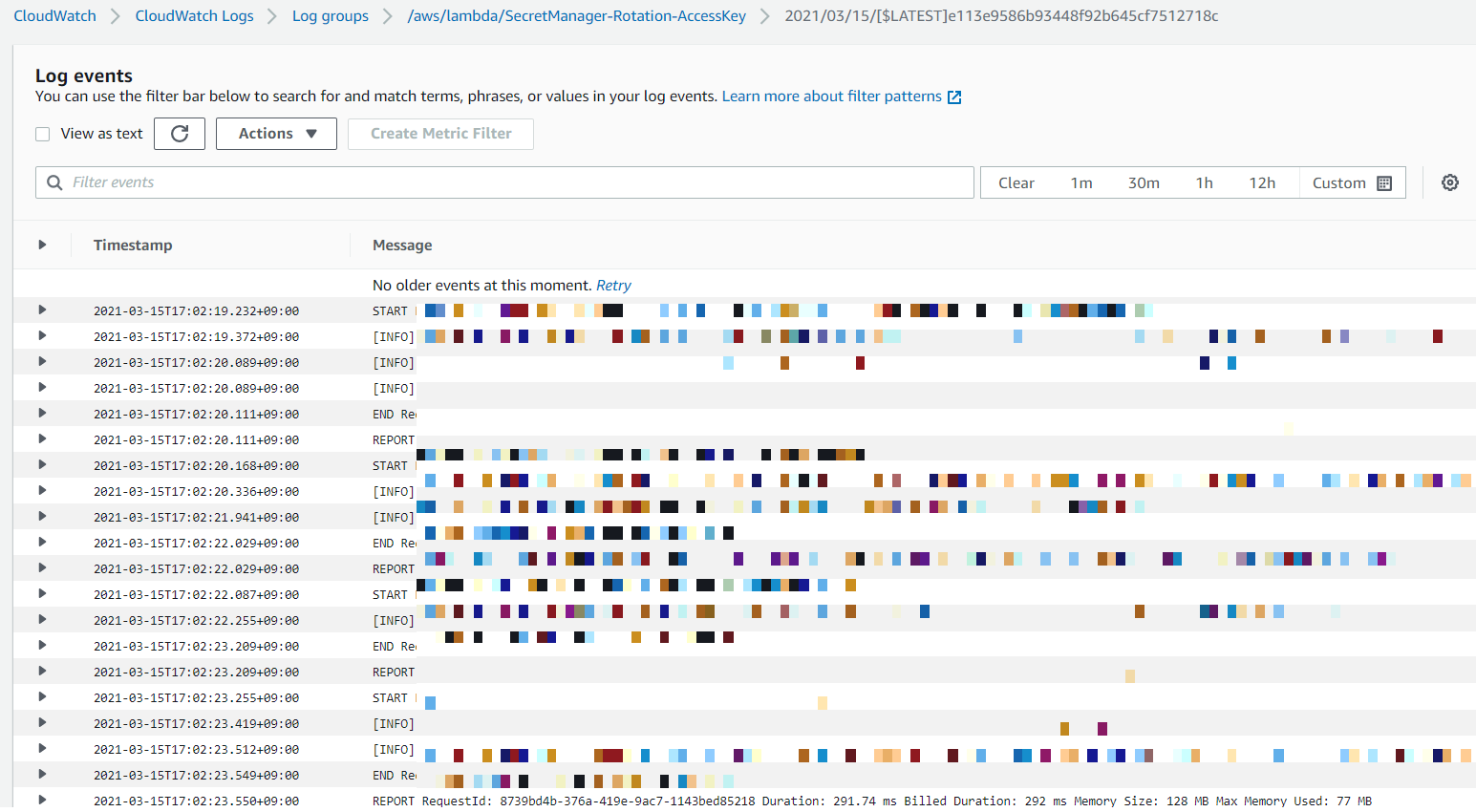This screenshot has height=812, width=1476.
Task: Open the calendar icon next to Custom
Action: pos(1384,183)
